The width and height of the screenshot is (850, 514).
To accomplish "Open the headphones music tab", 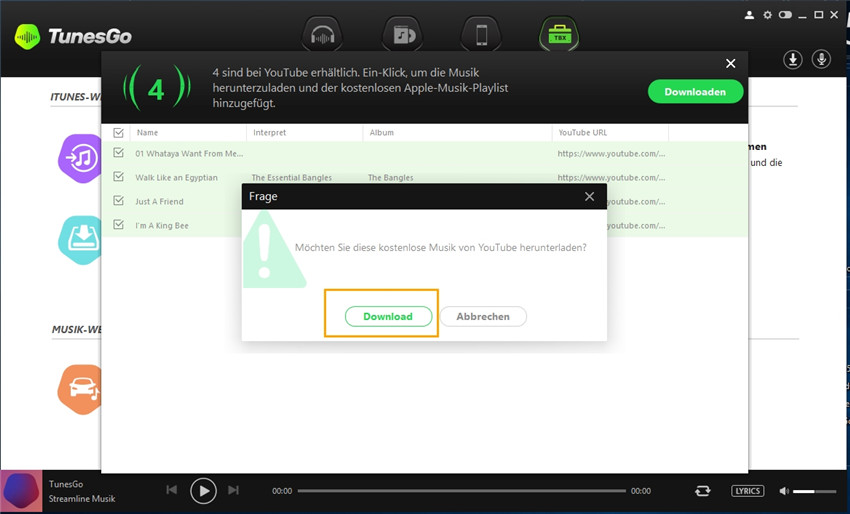I will coord(322,35).
